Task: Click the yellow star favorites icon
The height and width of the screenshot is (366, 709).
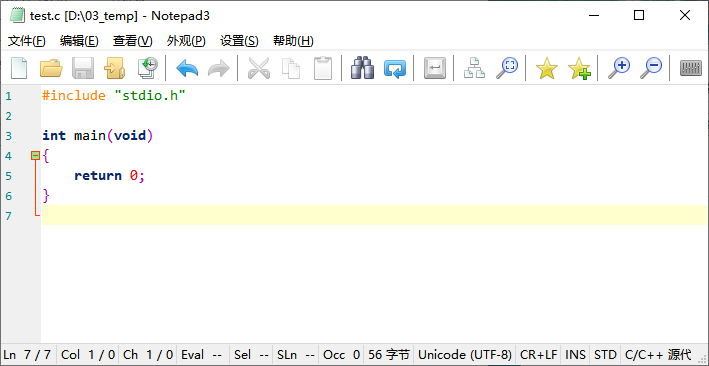Action: point(547,68)
